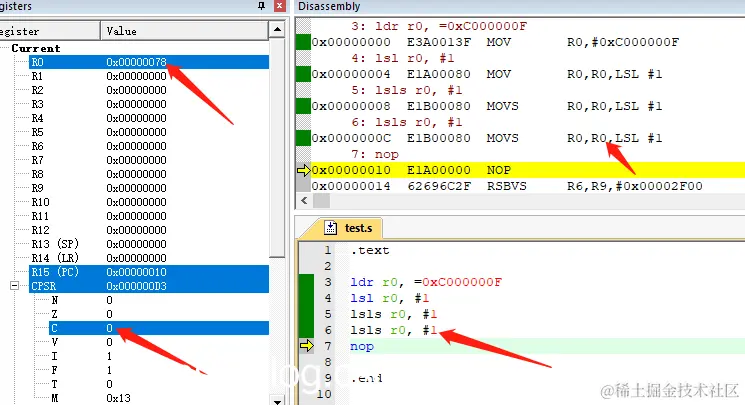Click the current-instruction arrow in Disassembly gutter
This screenshot has height=405, width=745.
[303, 170]
